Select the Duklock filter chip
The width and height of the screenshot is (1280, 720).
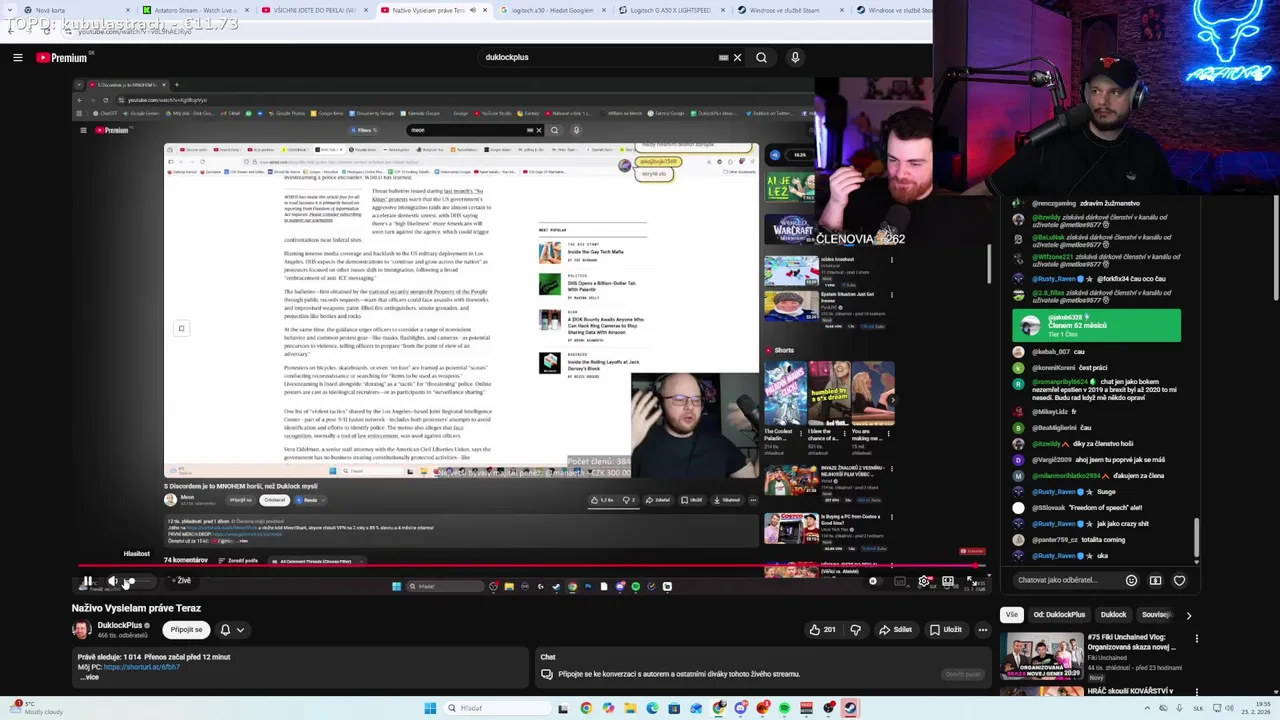coord(1113,615)
